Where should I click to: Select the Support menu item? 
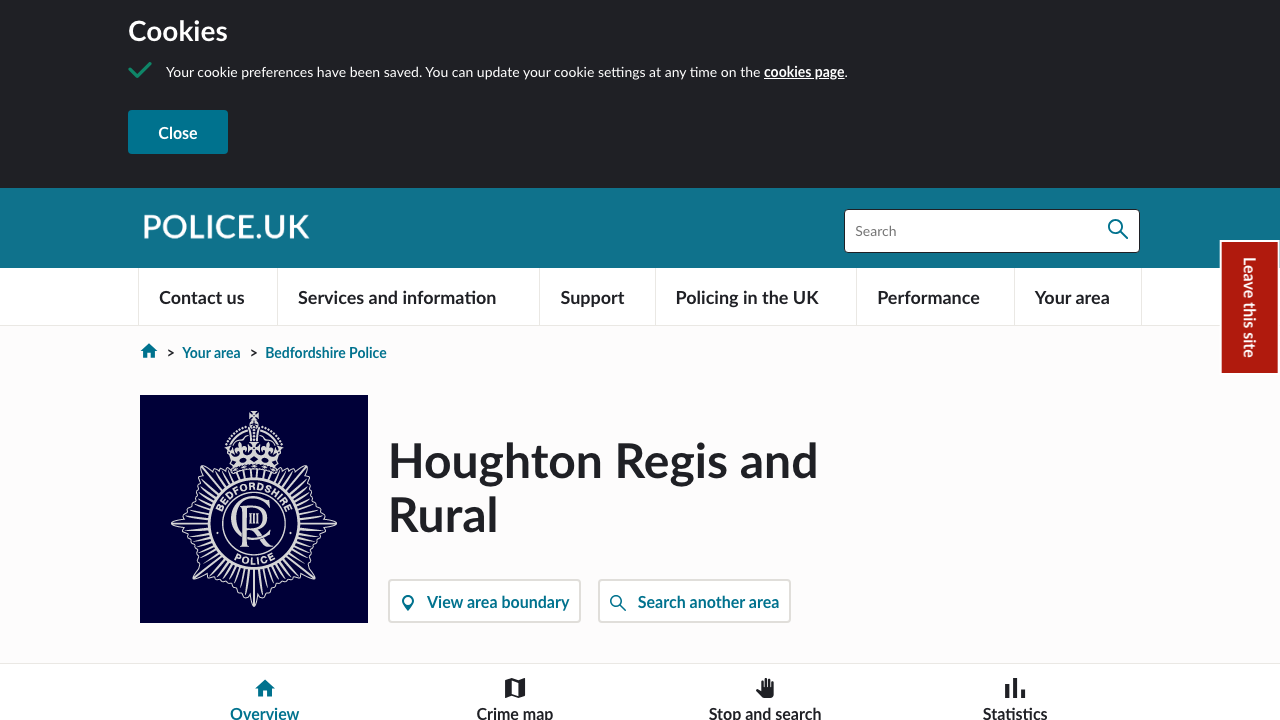(592, 298)
